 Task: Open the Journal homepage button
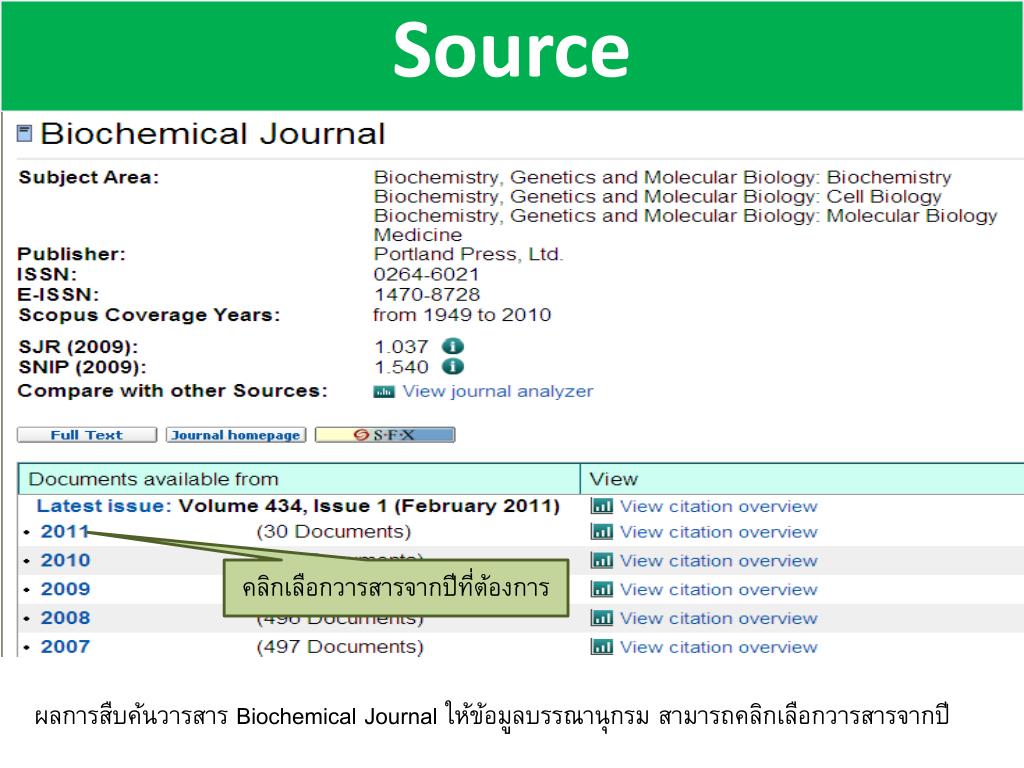coord(236,435)
